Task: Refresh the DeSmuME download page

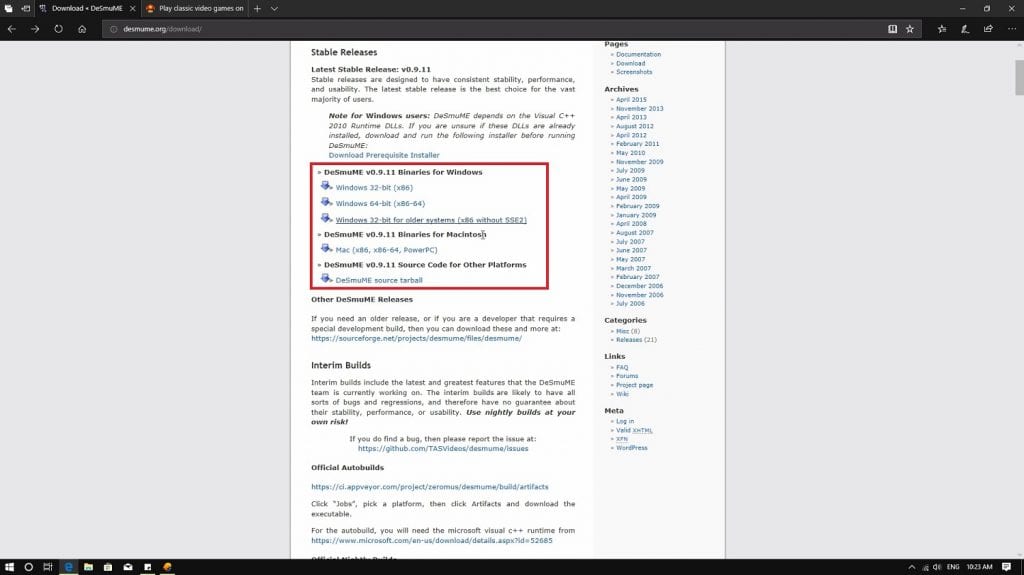Action: [x=59, y=29]
